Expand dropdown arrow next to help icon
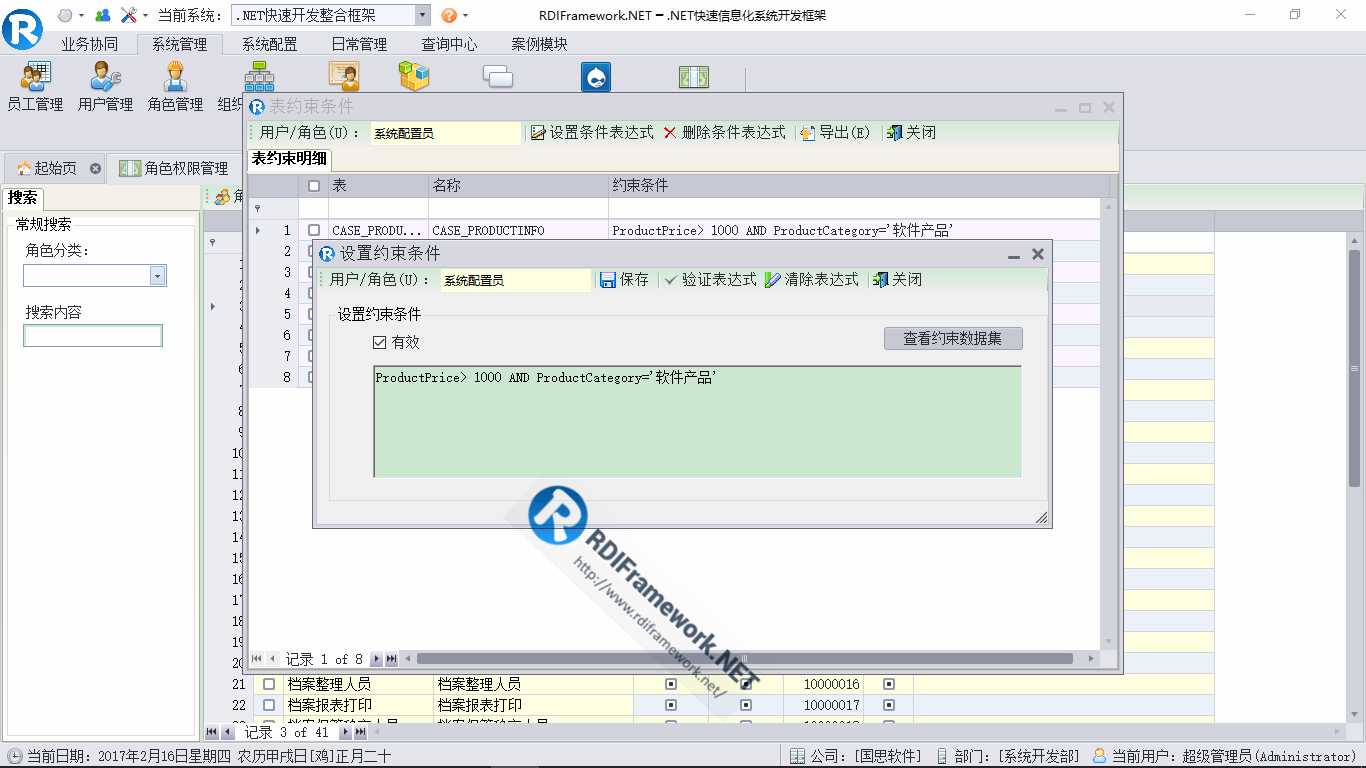This screenshot has width=1366, height=768. (x=465, y=16)
